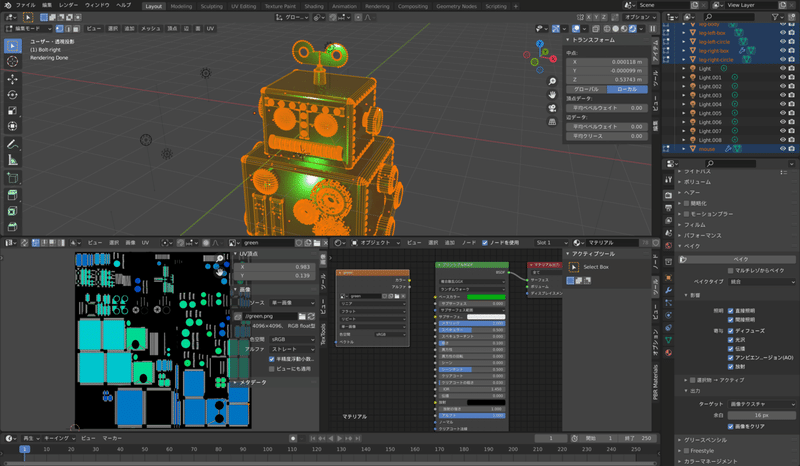Toggle the ノードを使用 checkbox
Image resolution: width=800 pixels, height=466 pixels.
point(485,242)
